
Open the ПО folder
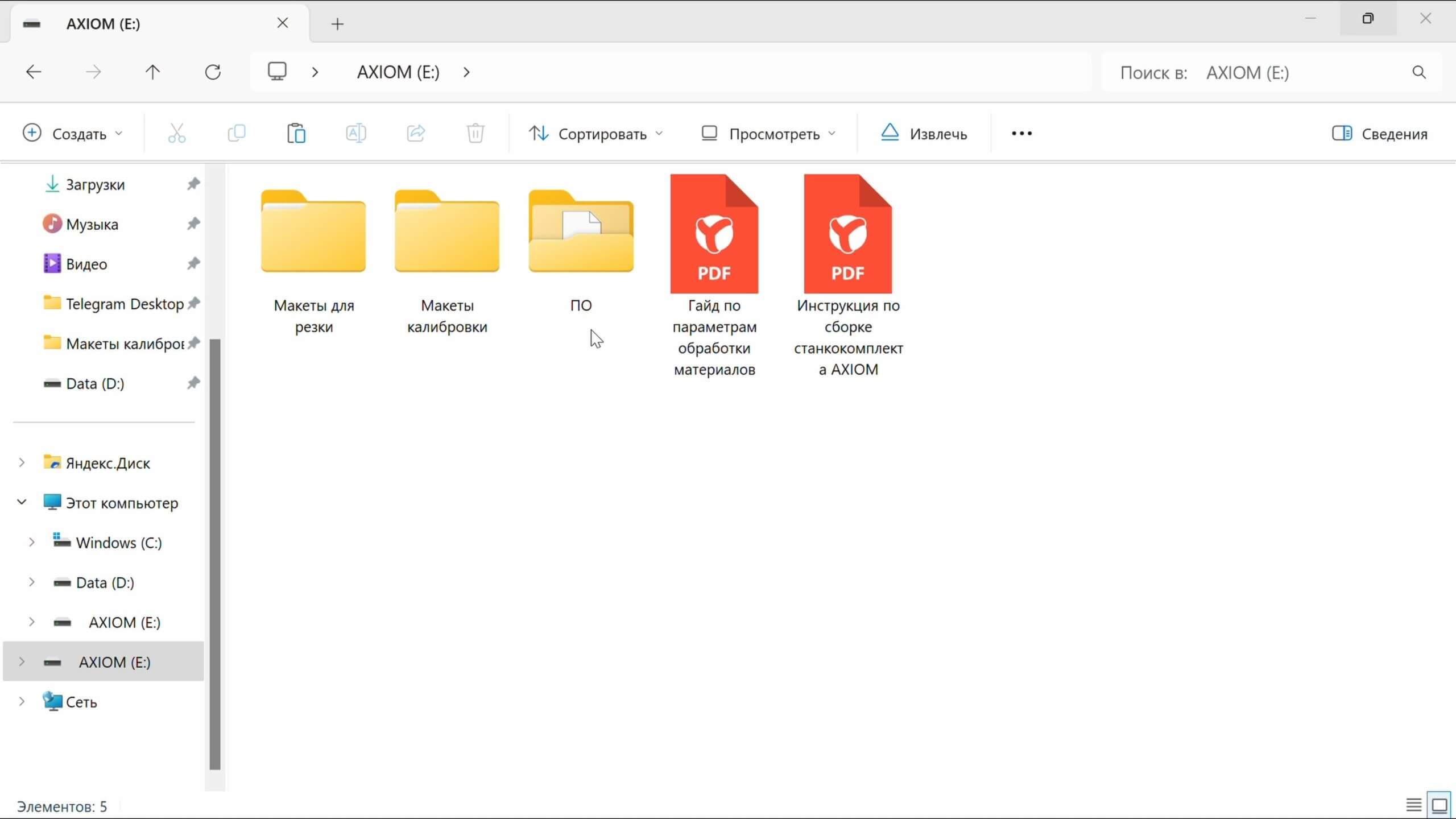point(581,233)
